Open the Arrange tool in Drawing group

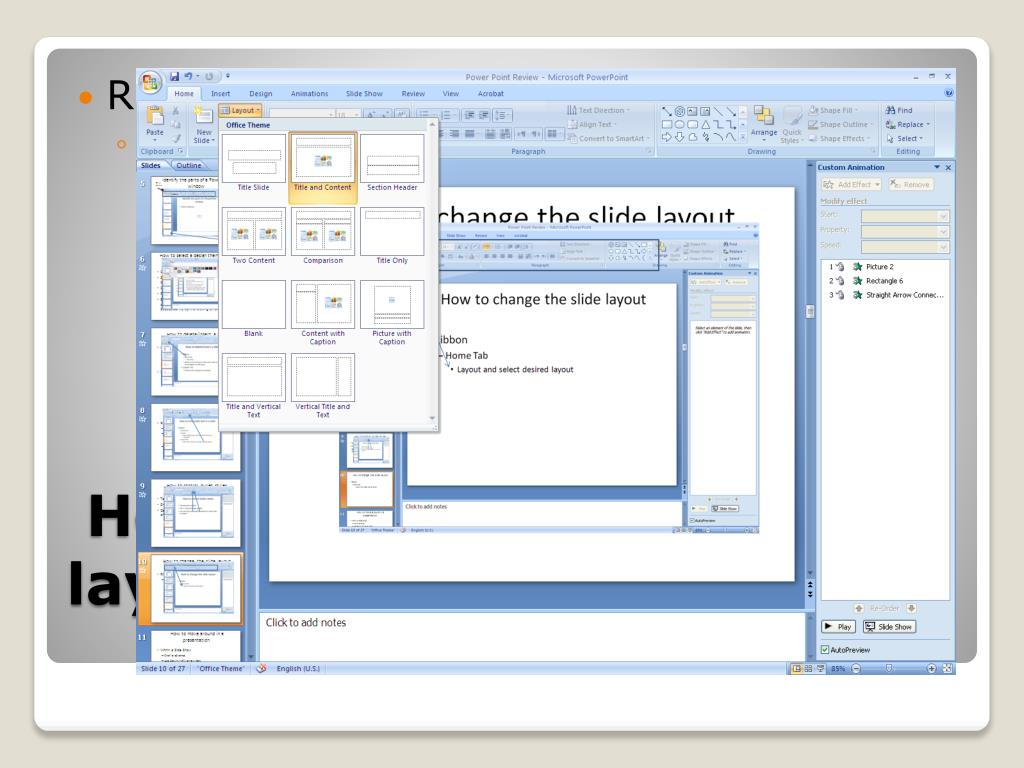coord(763,123)
